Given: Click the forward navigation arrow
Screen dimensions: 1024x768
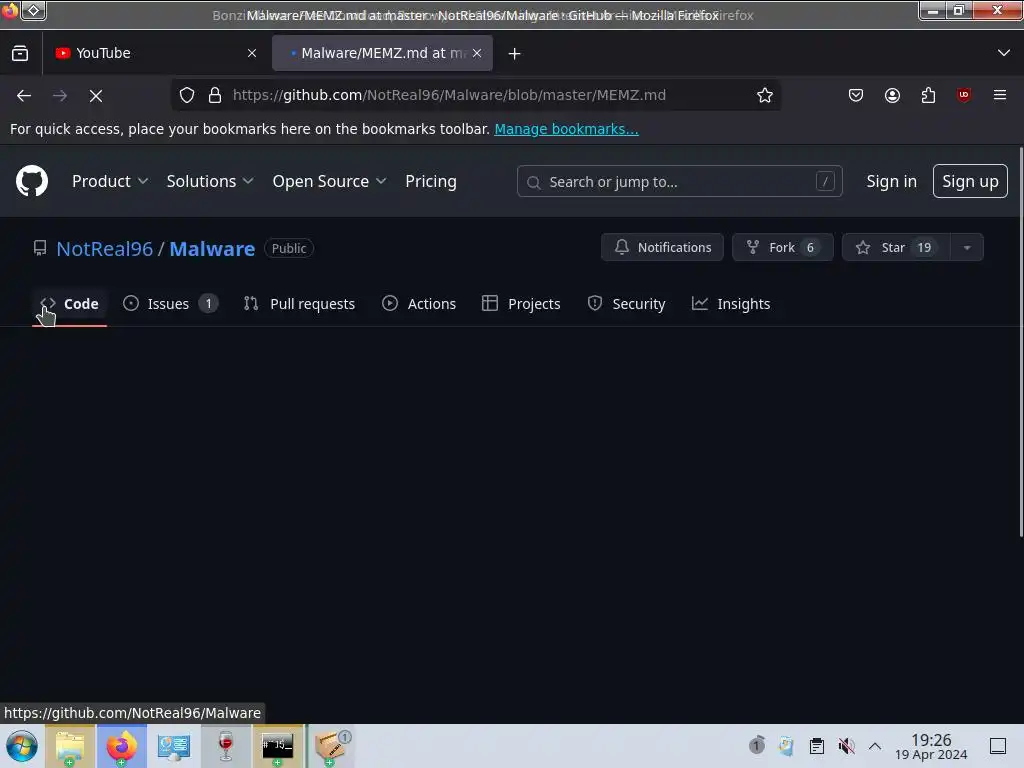Looking at the screenshot, I should tap(60, 95).
